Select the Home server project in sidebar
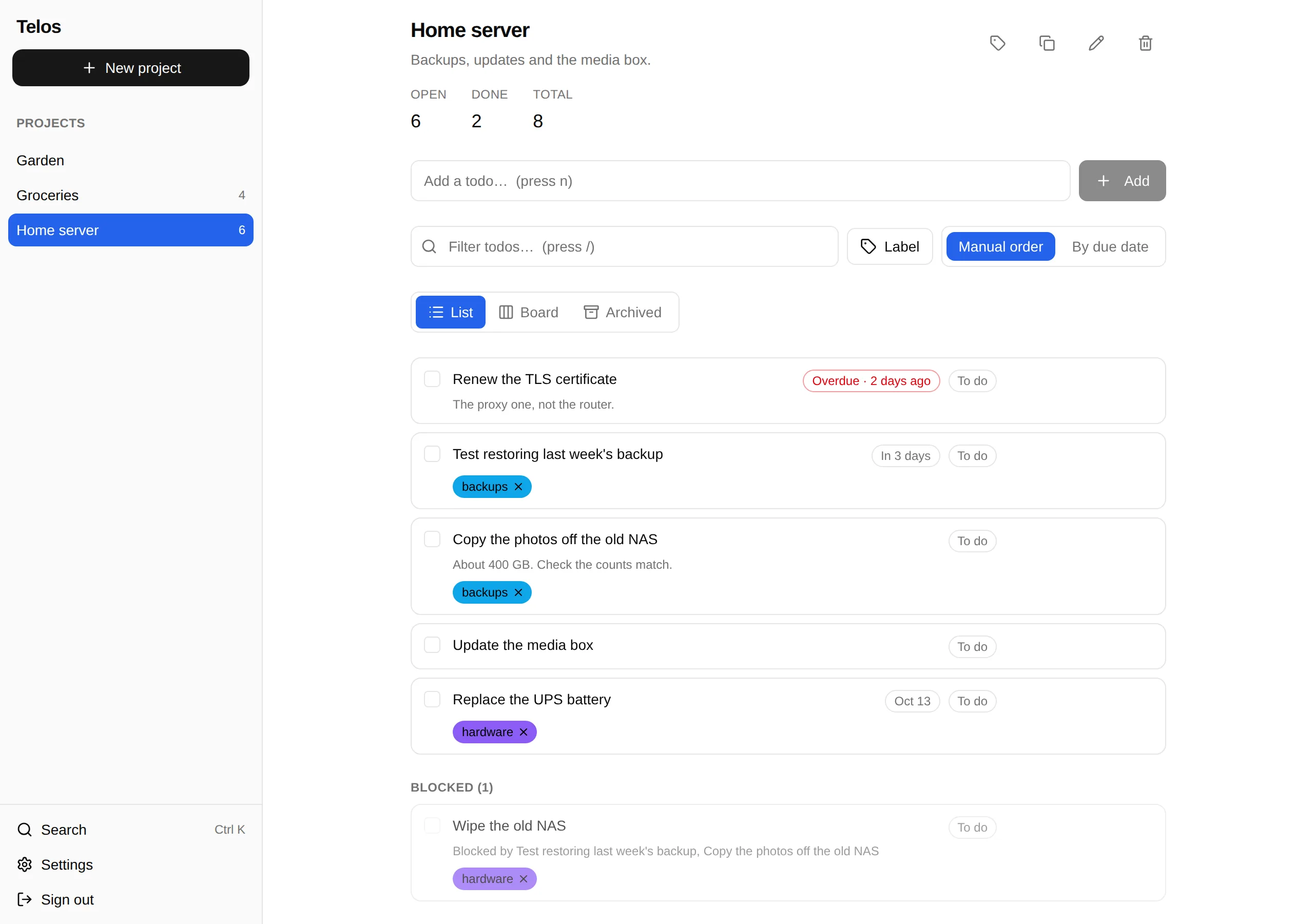 click(x=131, y=230)
